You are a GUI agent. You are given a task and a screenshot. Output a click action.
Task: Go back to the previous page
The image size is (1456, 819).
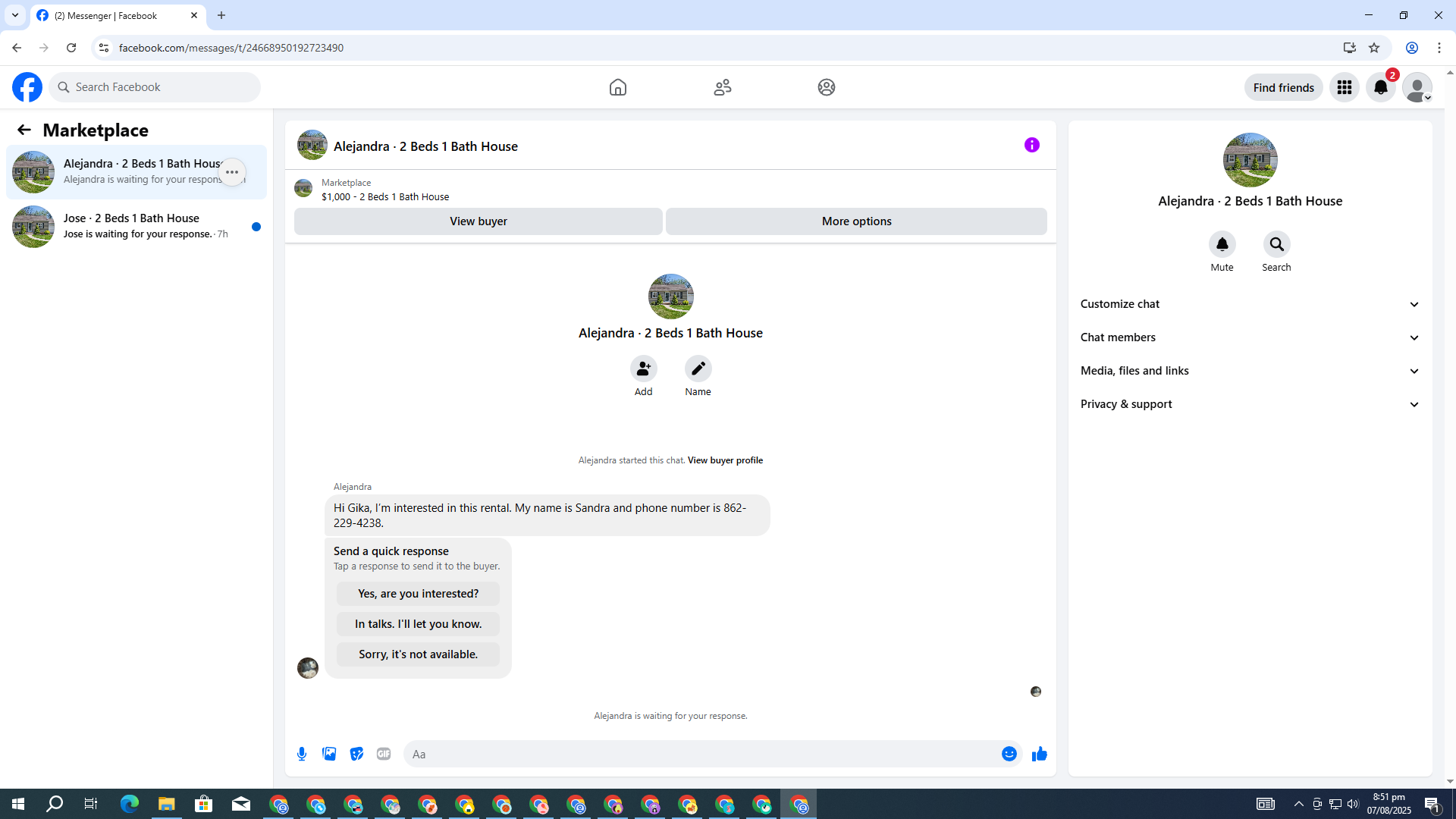tap(17, 48)
